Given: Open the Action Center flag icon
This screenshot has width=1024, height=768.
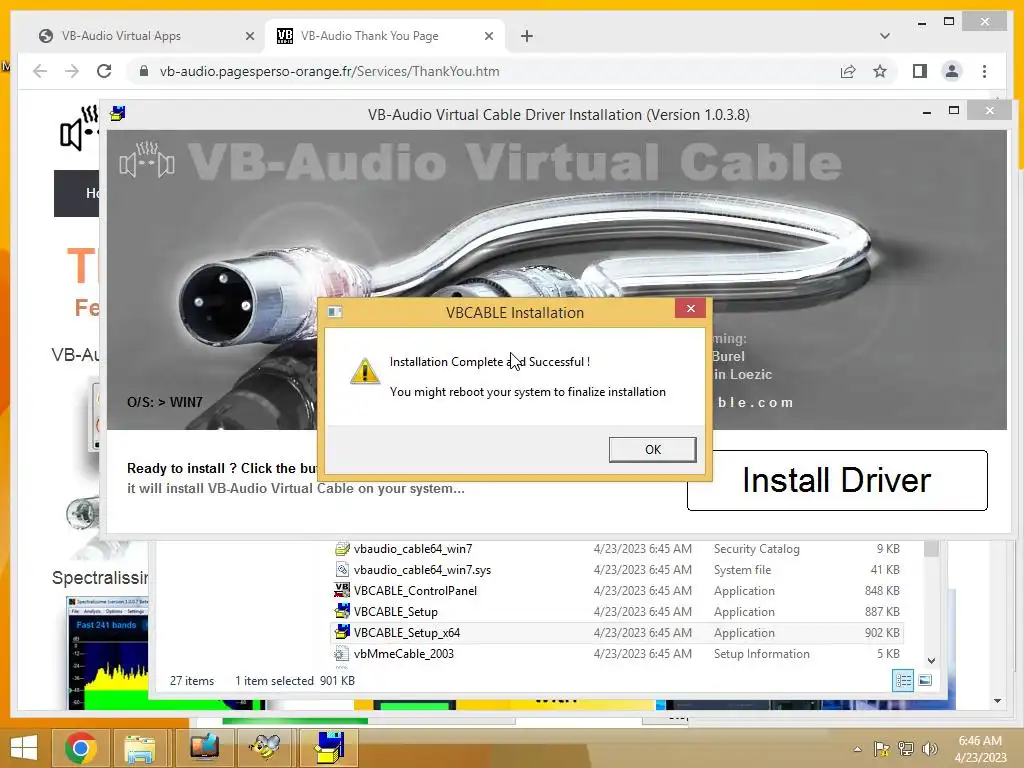Looking at the screenshot, I should coord(882,749).
